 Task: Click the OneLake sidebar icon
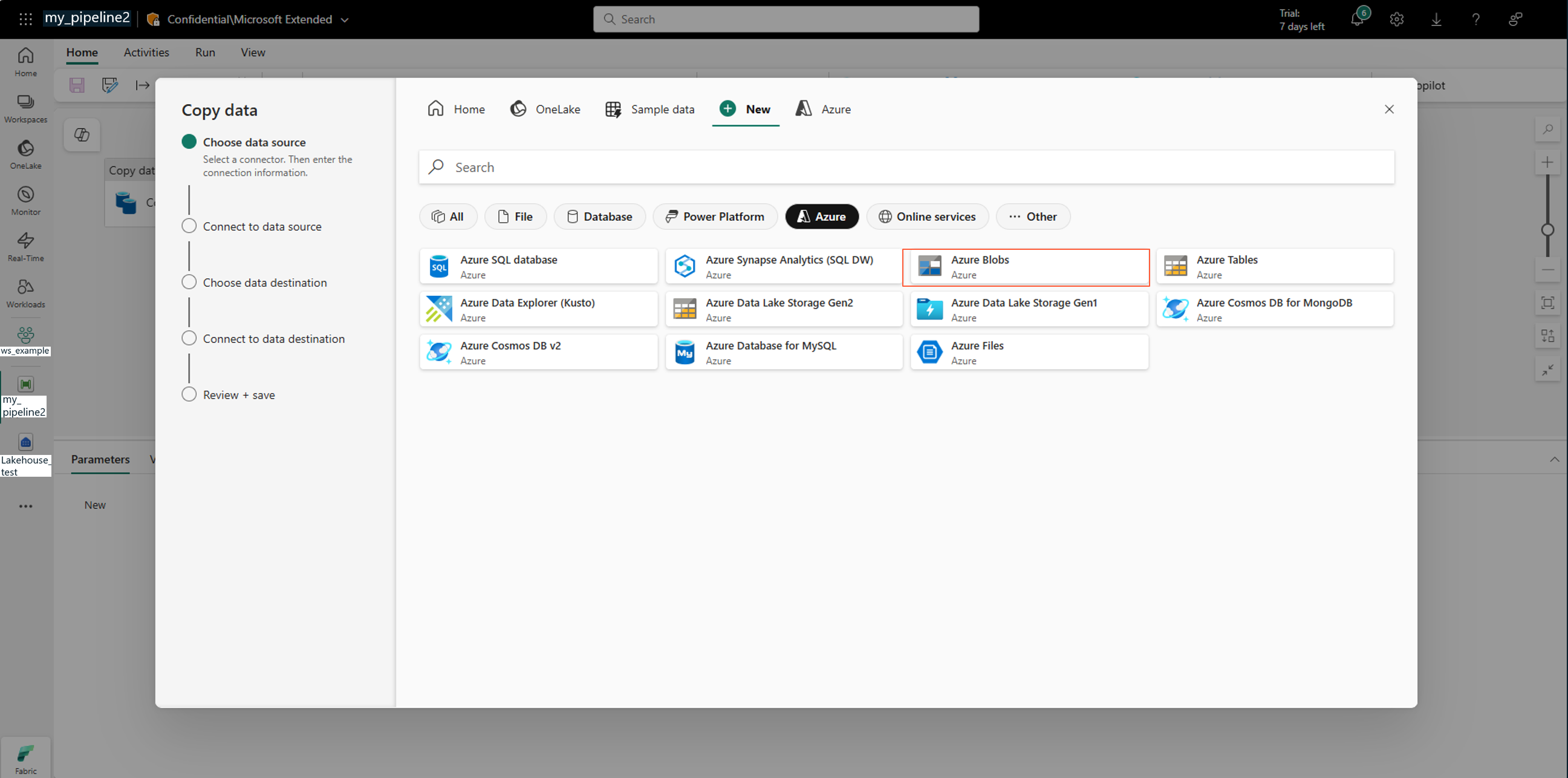click(x=25, y=154)
